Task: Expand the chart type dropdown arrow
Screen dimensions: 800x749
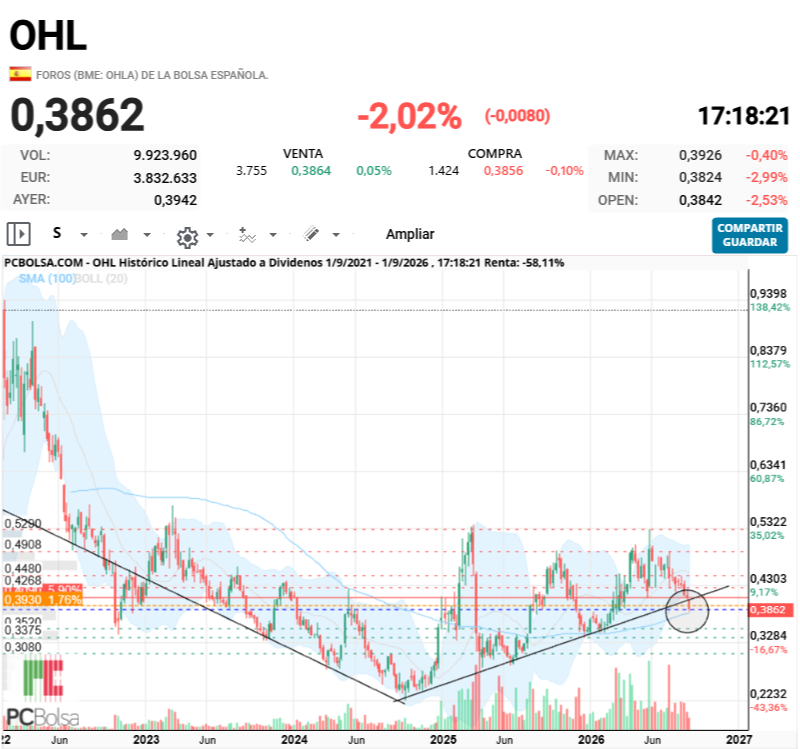Action: tap(147, 235)
